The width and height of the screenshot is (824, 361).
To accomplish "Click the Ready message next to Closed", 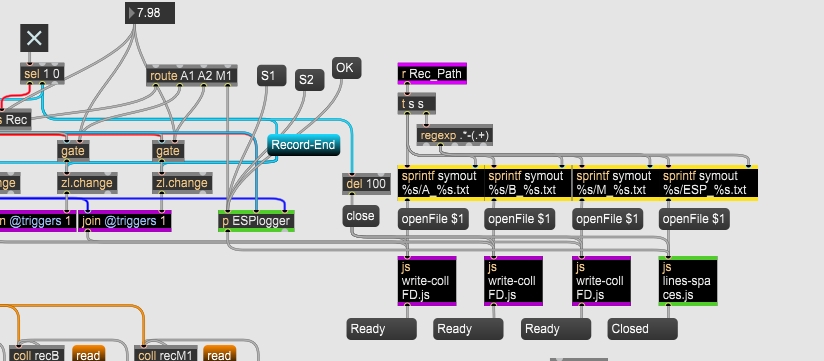I will tap(556, 329).
